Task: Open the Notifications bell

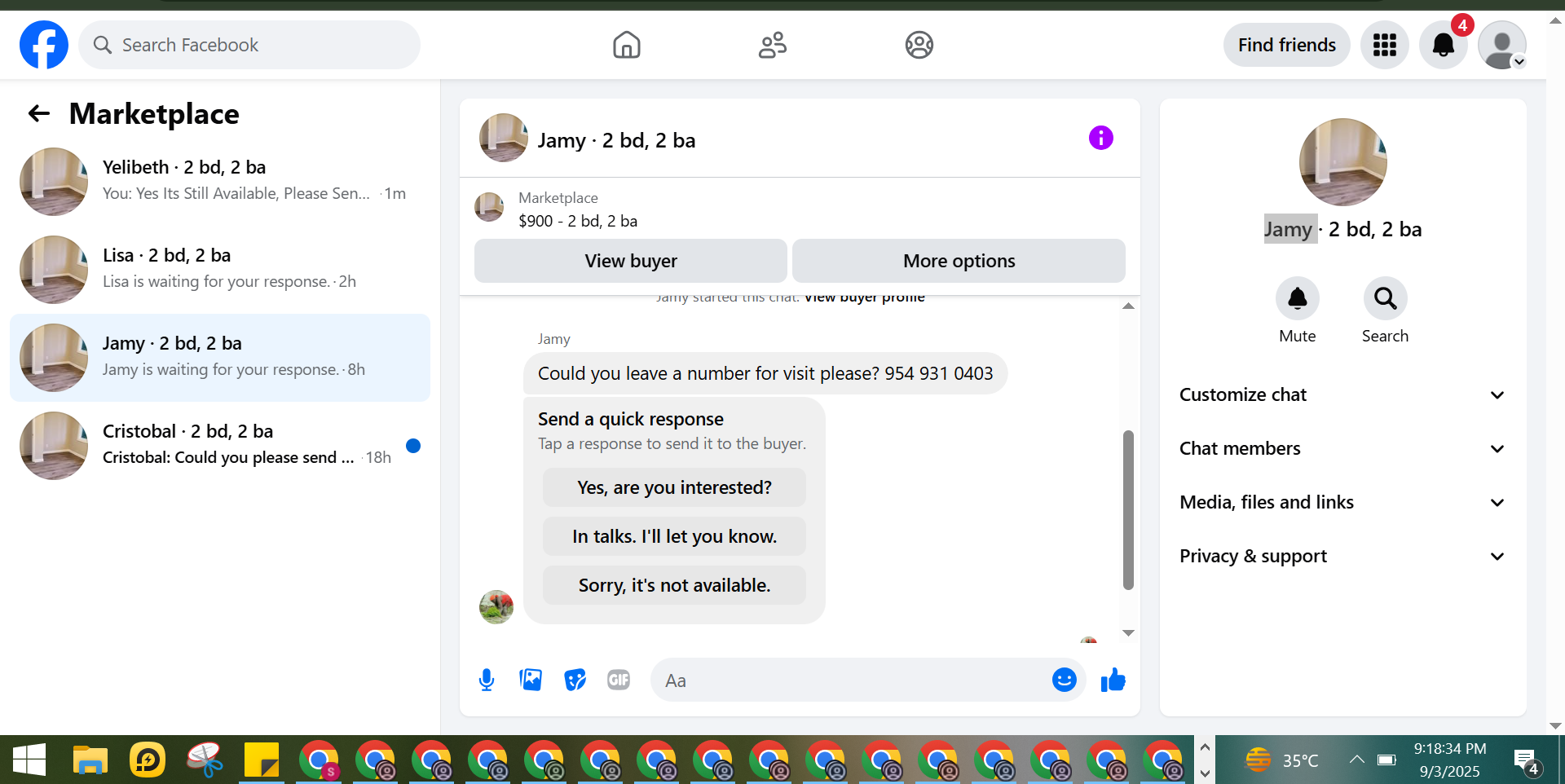Action: pyautogui.click(x=1444, y=45)
